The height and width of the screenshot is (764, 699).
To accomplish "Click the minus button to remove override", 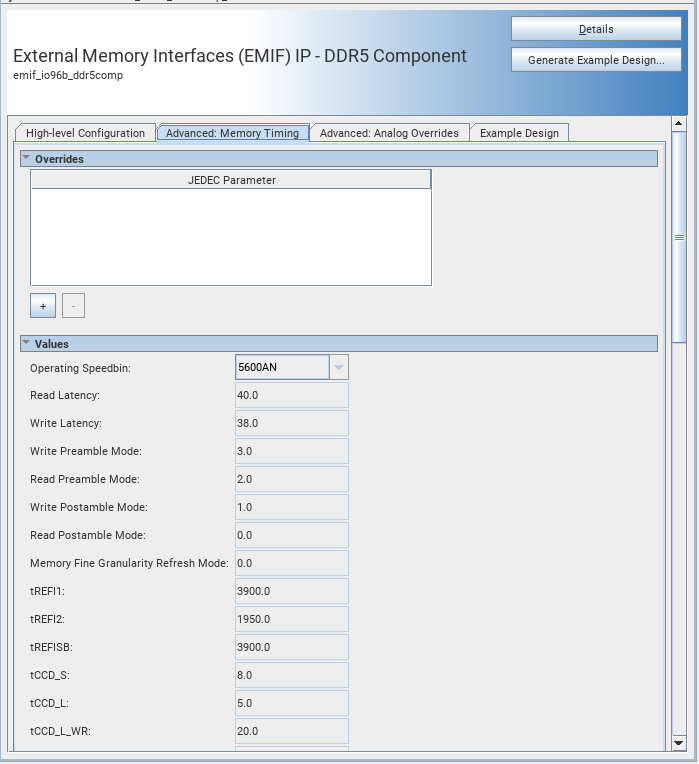I will tap(73, 306).
